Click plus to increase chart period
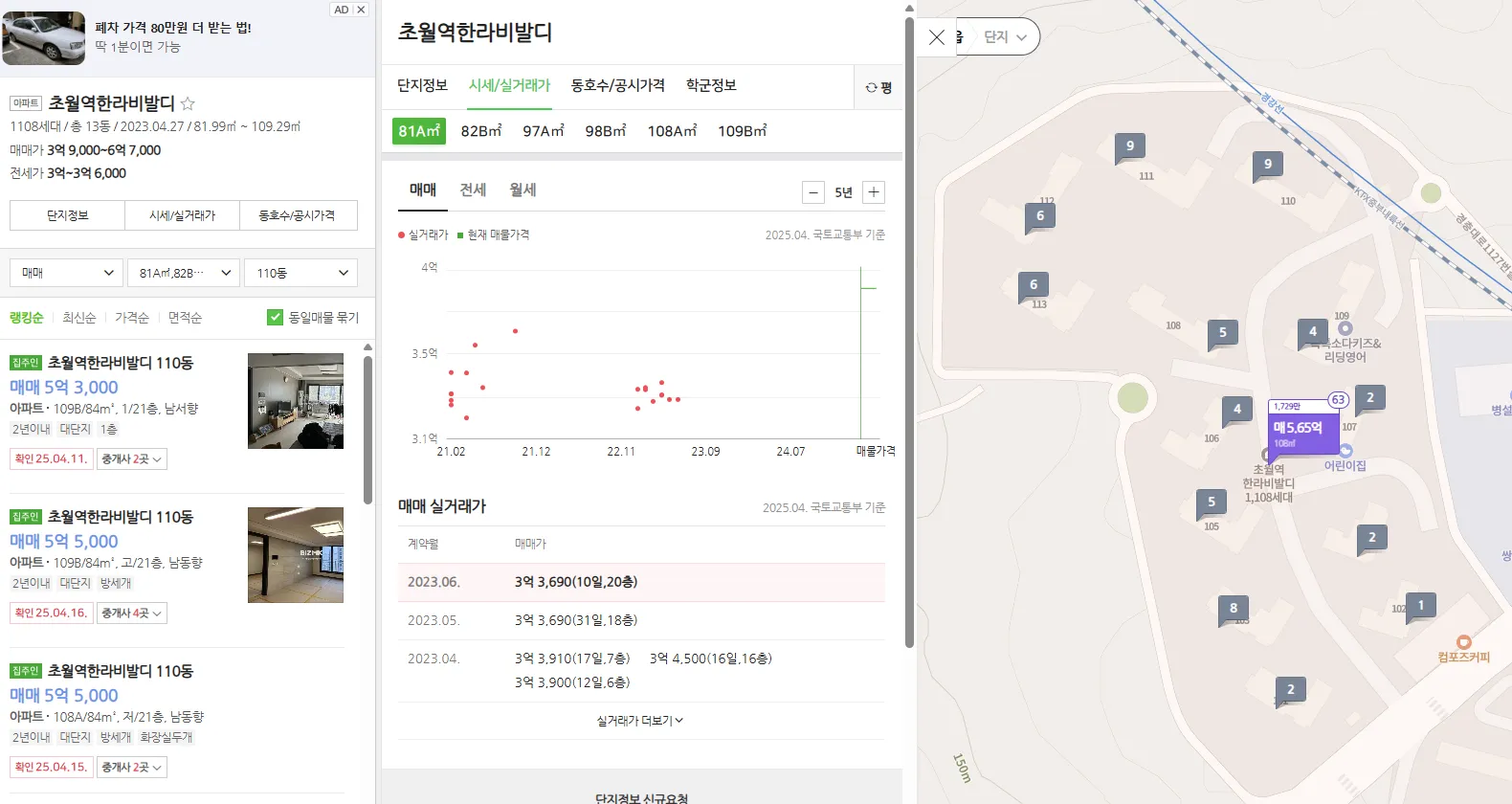 (873, 192)
